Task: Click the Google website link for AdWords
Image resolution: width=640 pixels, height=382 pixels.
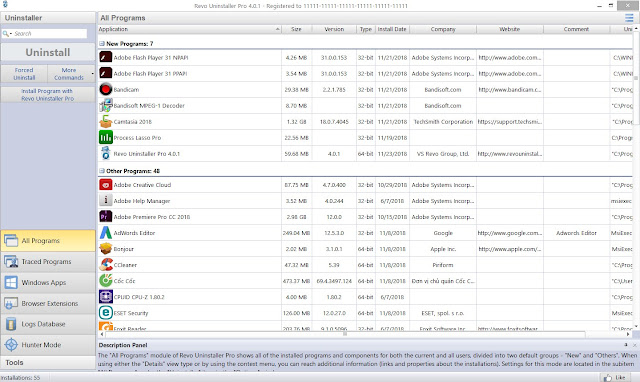Action: point(510,233)
